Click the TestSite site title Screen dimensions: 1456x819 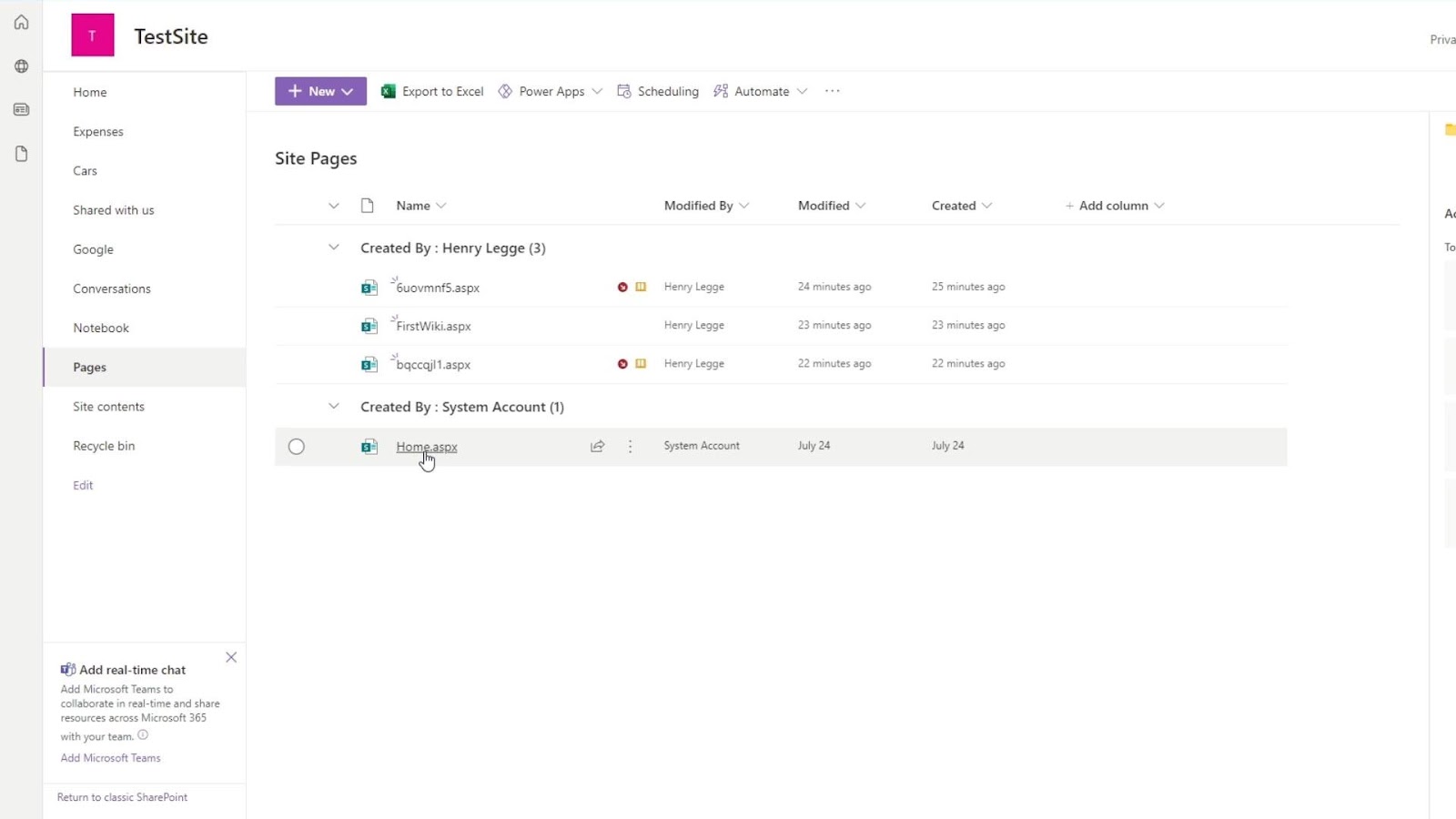[x=171, y=36]
